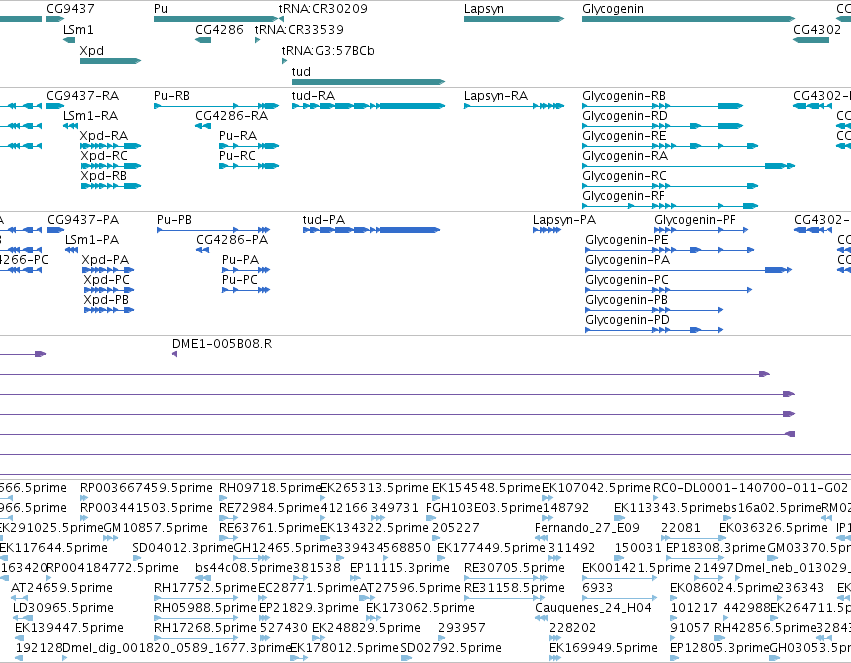The image size is (851, 663).
Task: Click the Pu-PB protein label
Action: click(174, 220)
